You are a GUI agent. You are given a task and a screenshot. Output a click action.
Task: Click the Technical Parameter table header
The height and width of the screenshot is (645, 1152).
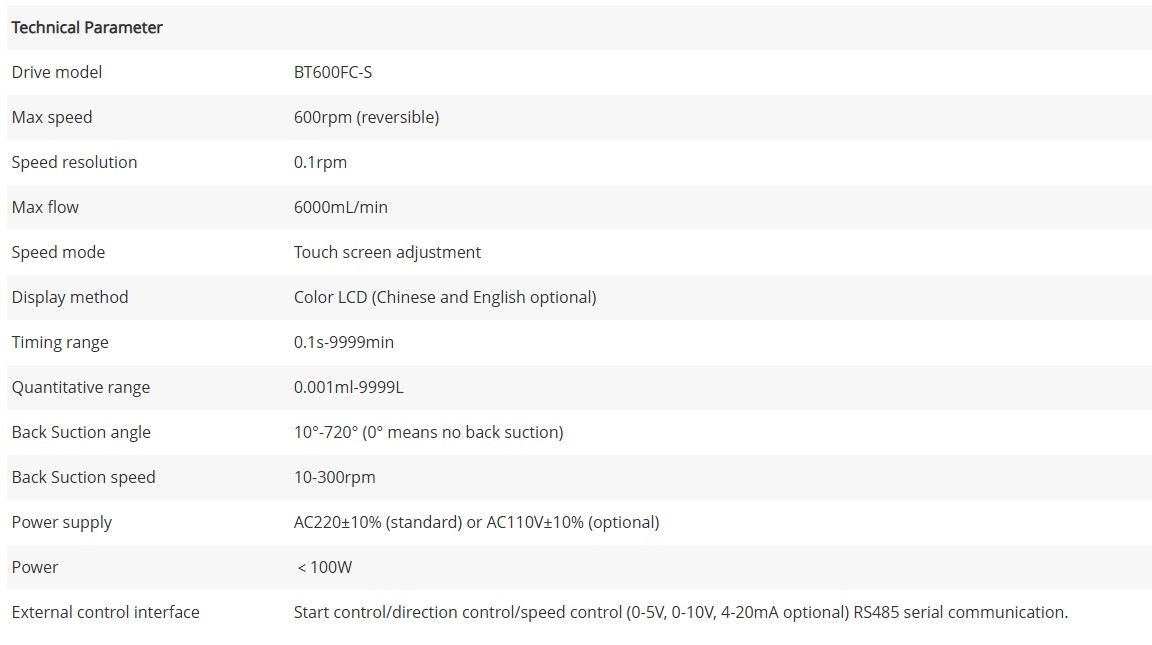(x=87, y=28)
